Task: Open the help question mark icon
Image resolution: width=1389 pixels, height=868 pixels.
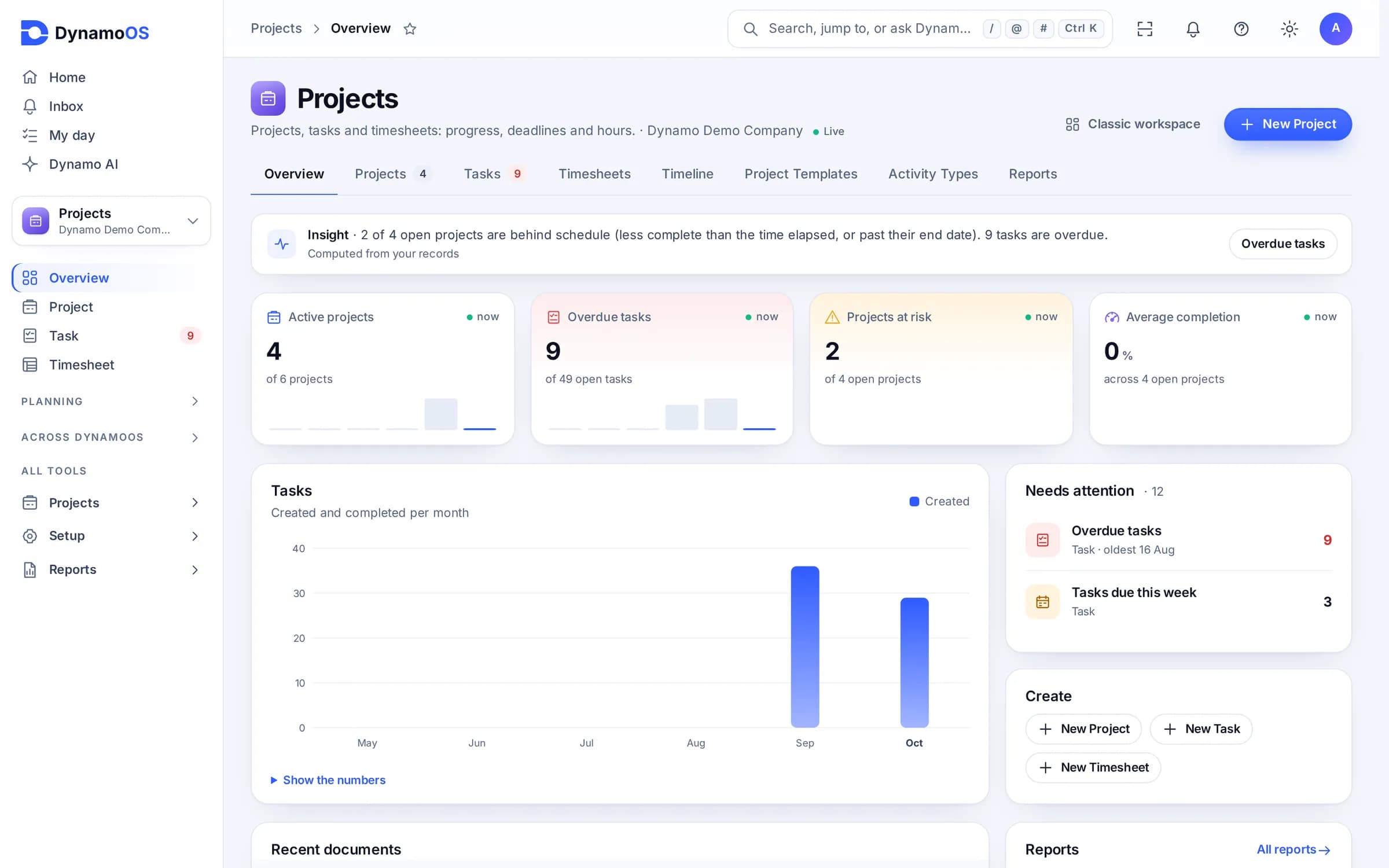Action: 1241,28
